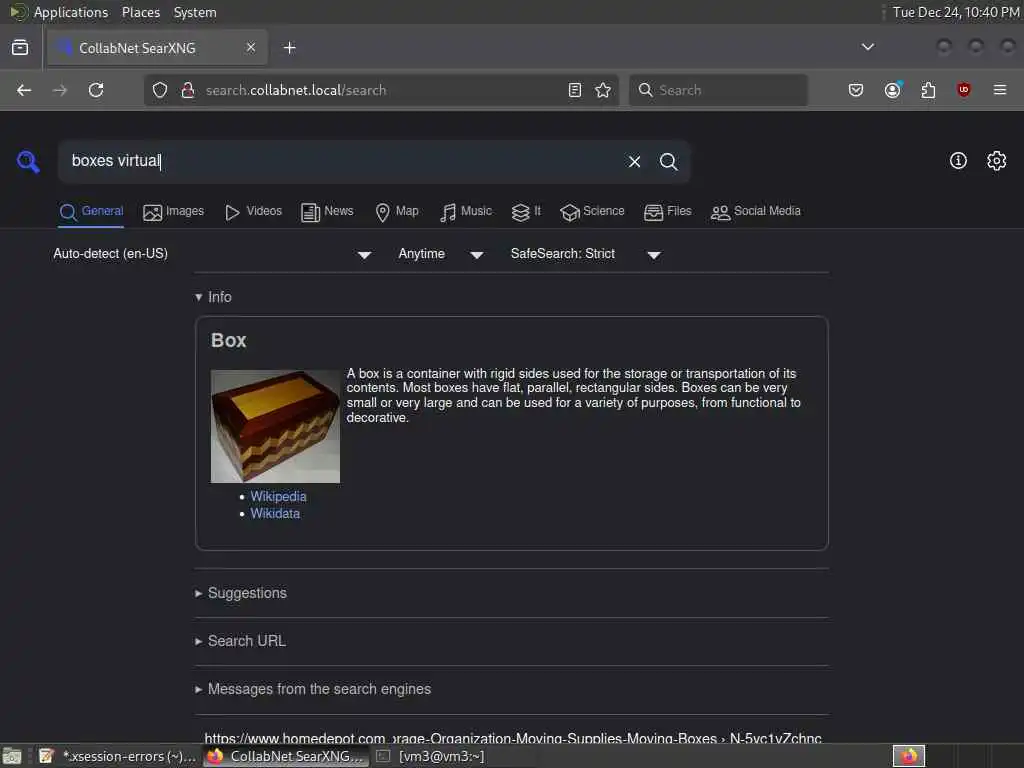Open the Anytime time range dropdown
1024x768 pixels.
point(441,254)
